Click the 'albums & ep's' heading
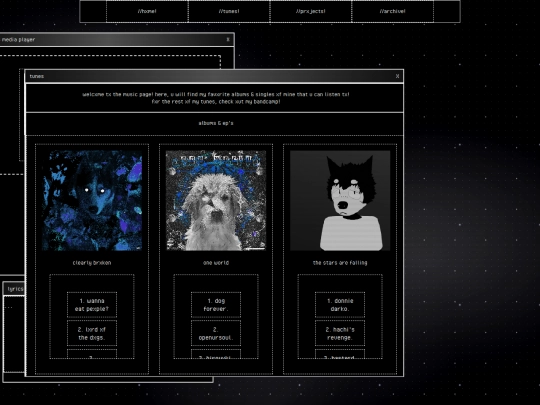540x405 pixels. coord(216,123)
